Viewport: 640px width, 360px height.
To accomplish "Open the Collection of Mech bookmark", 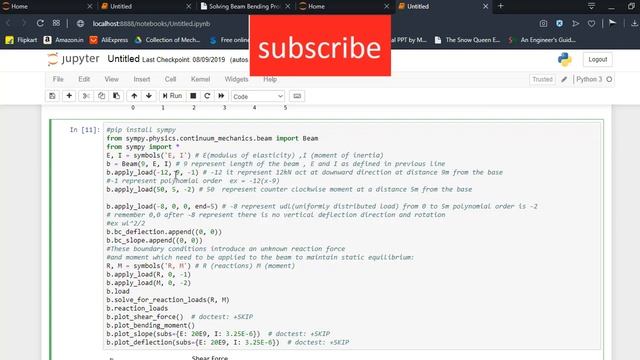I will 167,40.
